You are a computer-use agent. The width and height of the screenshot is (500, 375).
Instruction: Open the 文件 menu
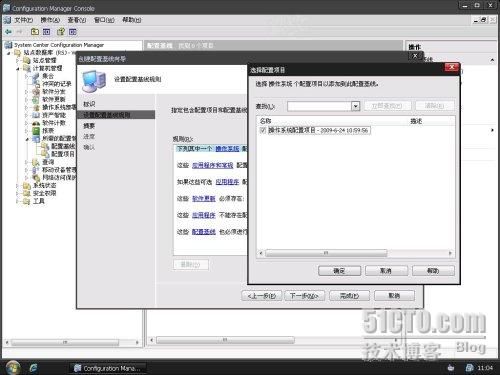(23, 20)
